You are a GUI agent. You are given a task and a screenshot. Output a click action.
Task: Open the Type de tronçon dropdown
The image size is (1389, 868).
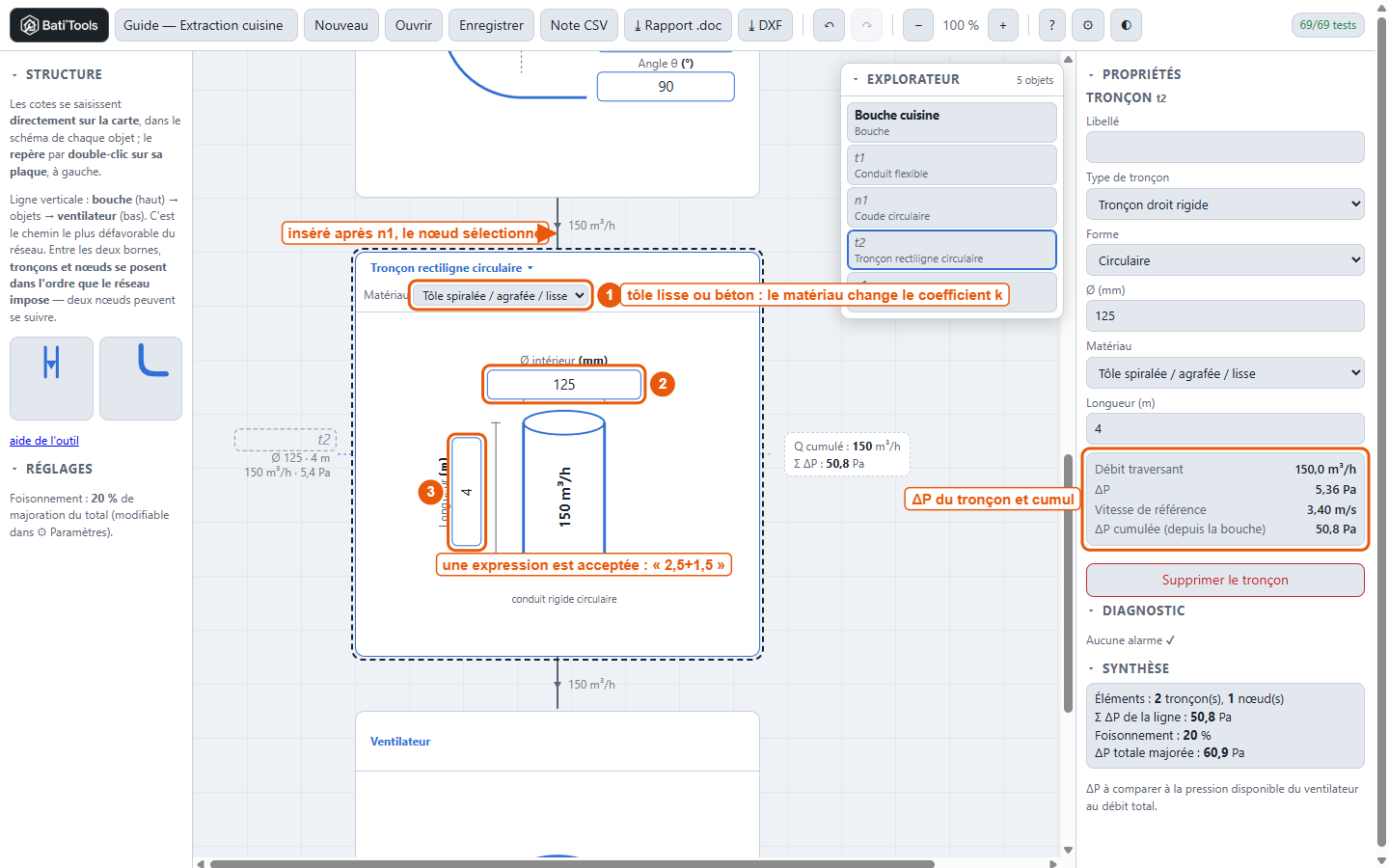[x=1225, y=204]
